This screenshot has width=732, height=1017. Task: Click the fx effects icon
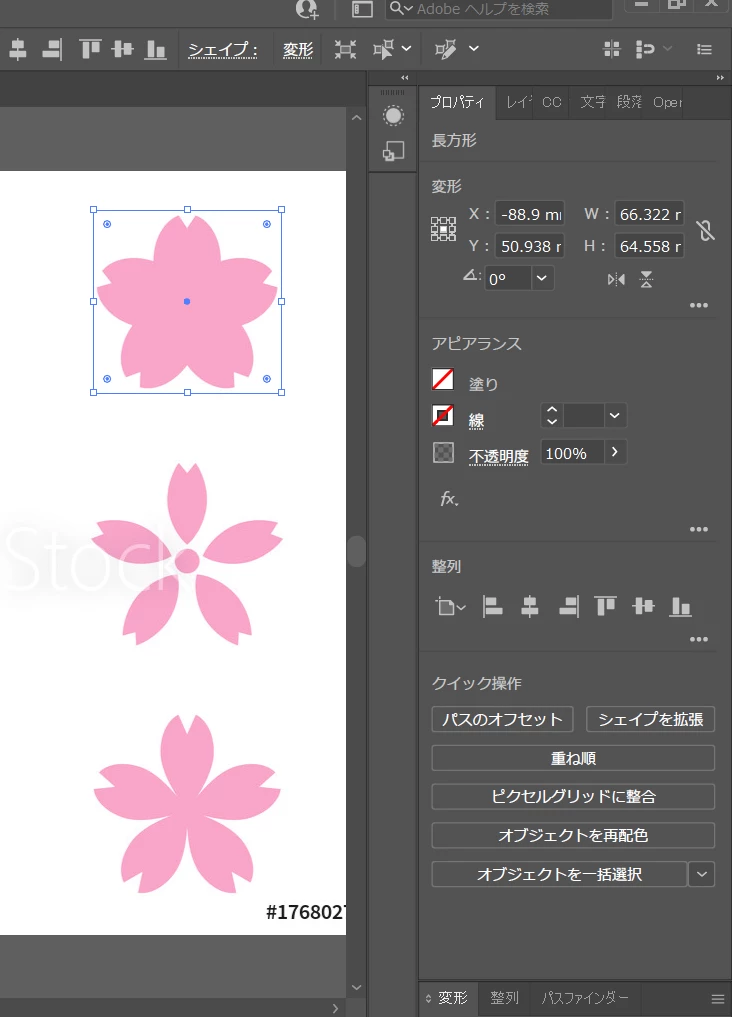[x=449, y=498]
